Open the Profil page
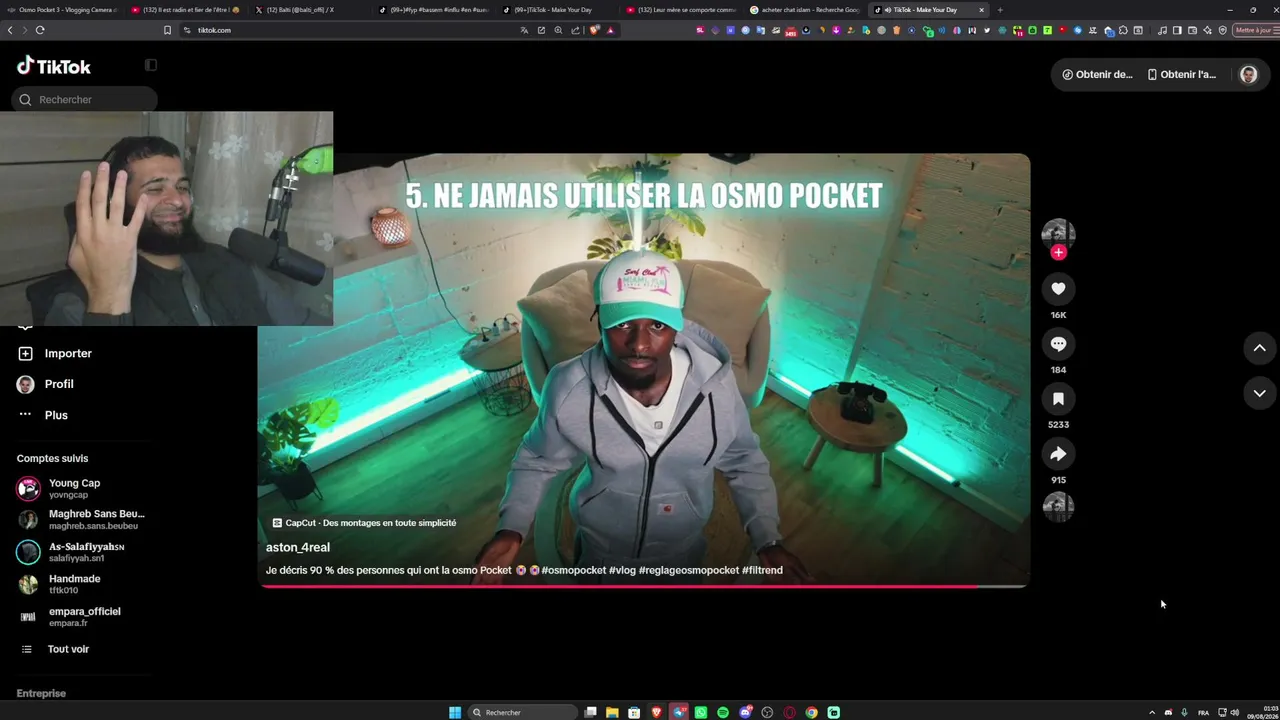Screen dimensions: 1280x720 point(46,384)
